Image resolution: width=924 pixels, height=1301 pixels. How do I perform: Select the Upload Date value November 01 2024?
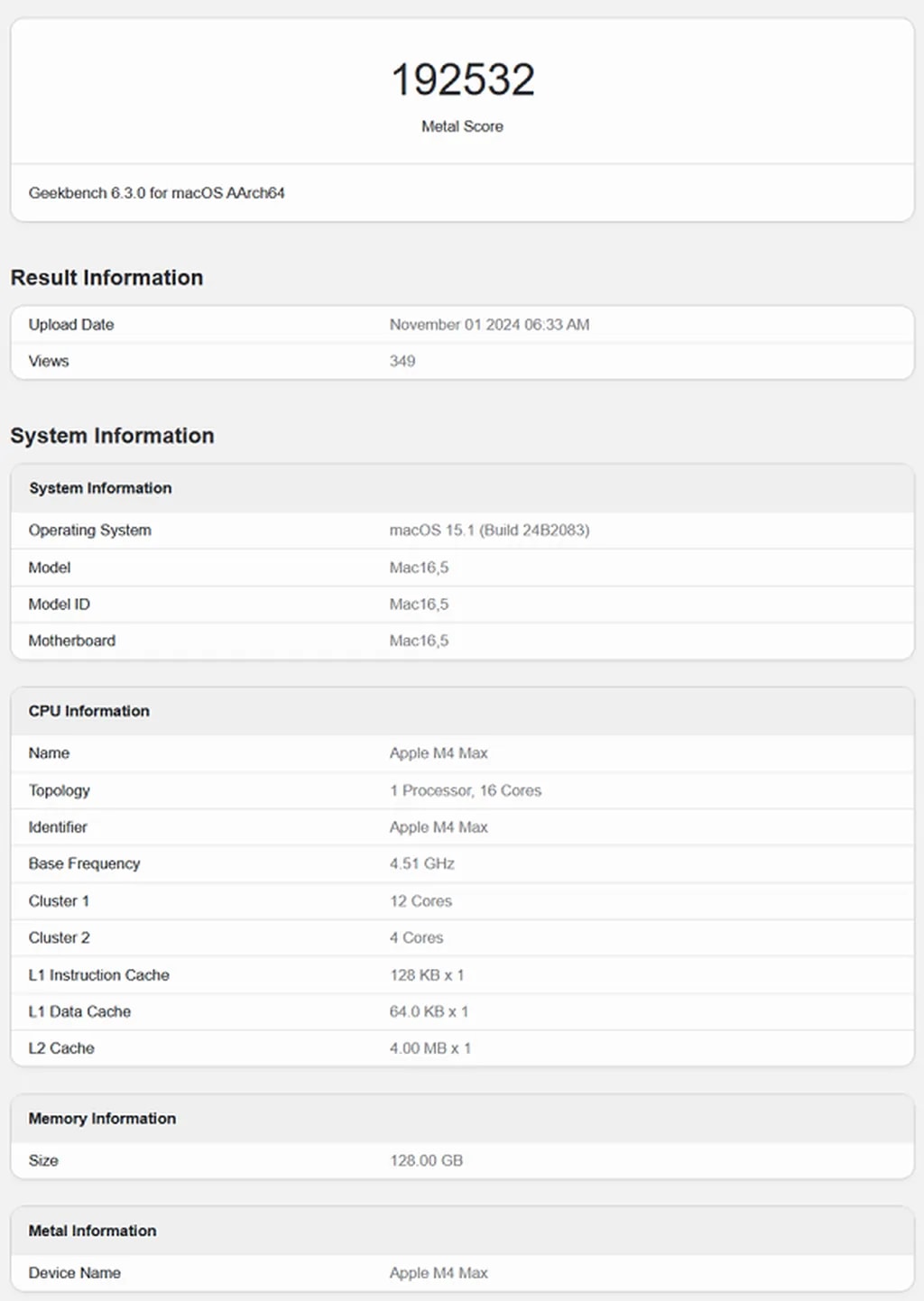point(489,325)
